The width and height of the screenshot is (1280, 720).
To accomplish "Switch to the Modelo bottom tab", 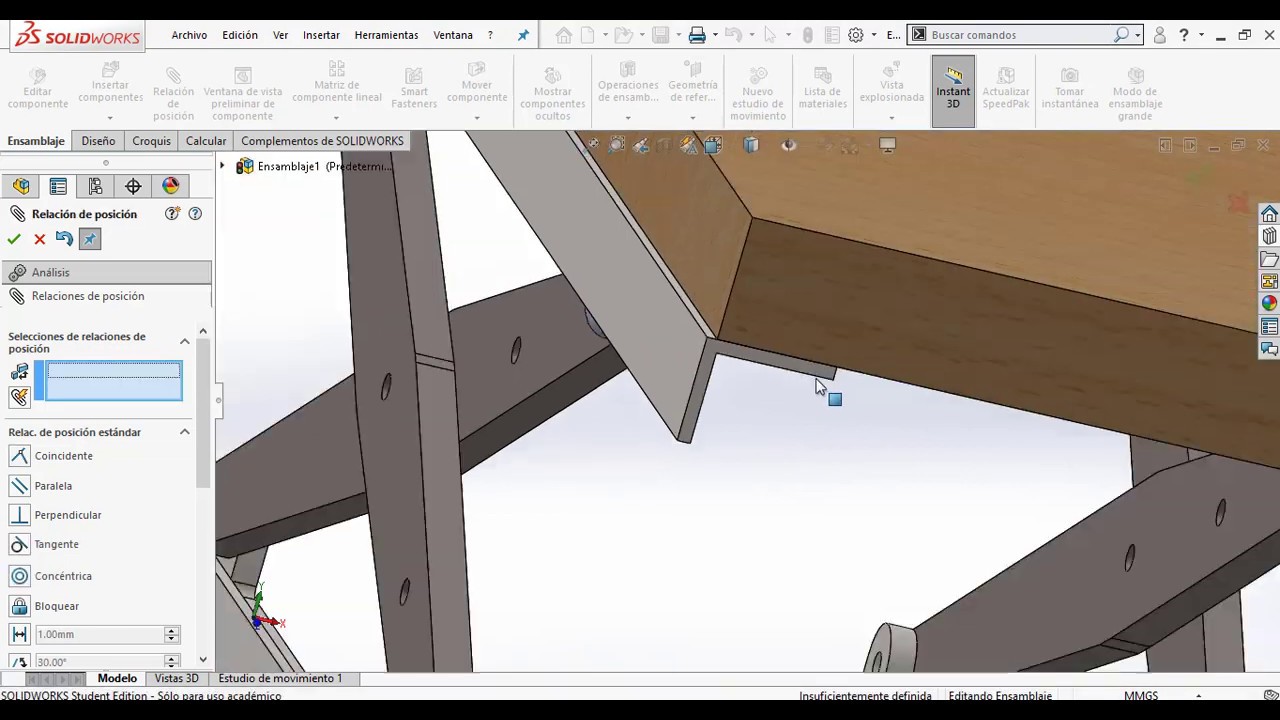I will pos(117,678).
